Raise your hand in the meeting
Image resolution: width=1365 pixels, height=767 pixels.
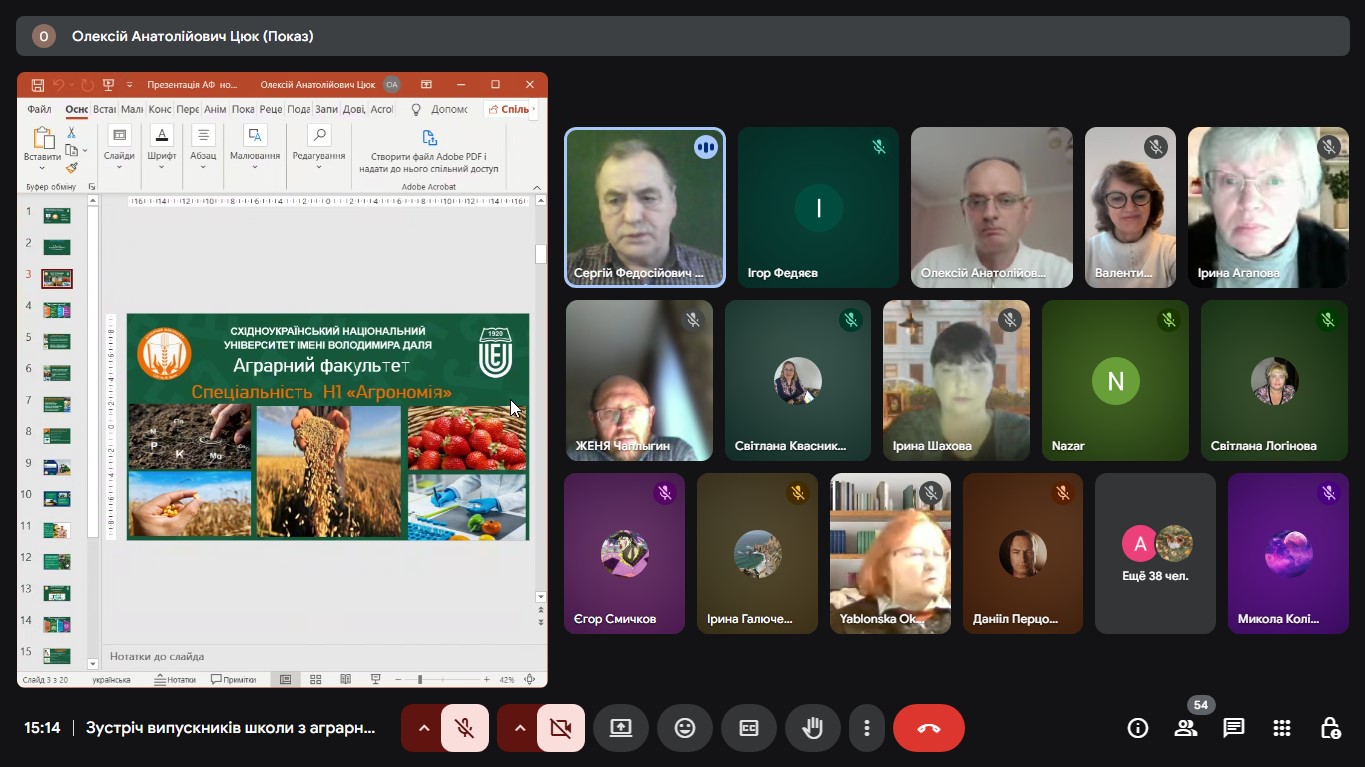pos(812,728)
